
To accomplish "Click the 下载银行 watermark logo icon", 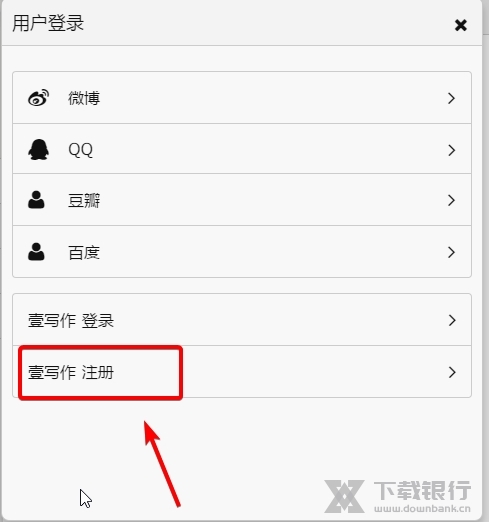I will pyautogui.click(x=344, y=496).
